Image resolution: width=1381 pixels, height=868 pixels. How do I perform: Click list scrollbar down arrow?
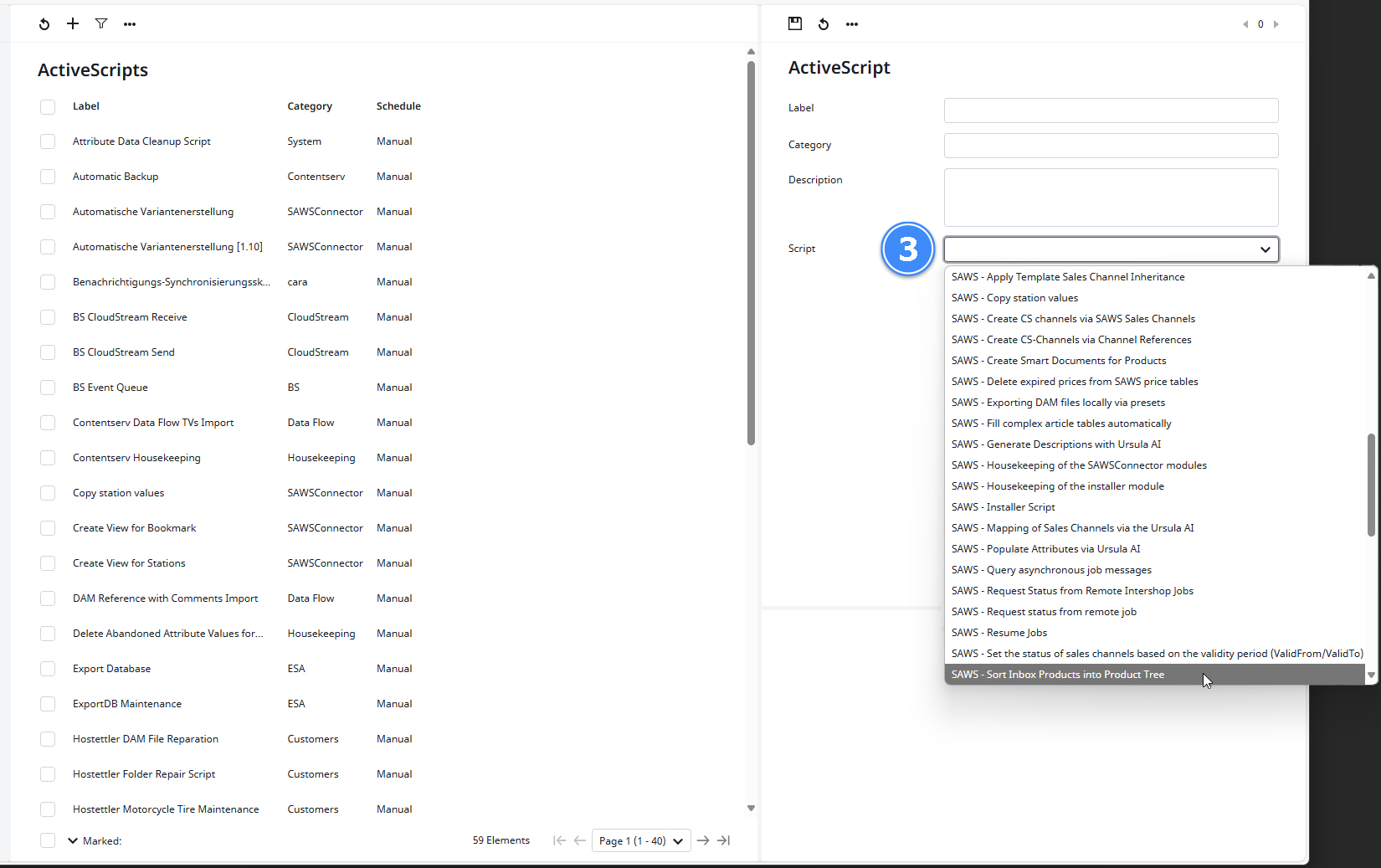[x=751, y=808]
